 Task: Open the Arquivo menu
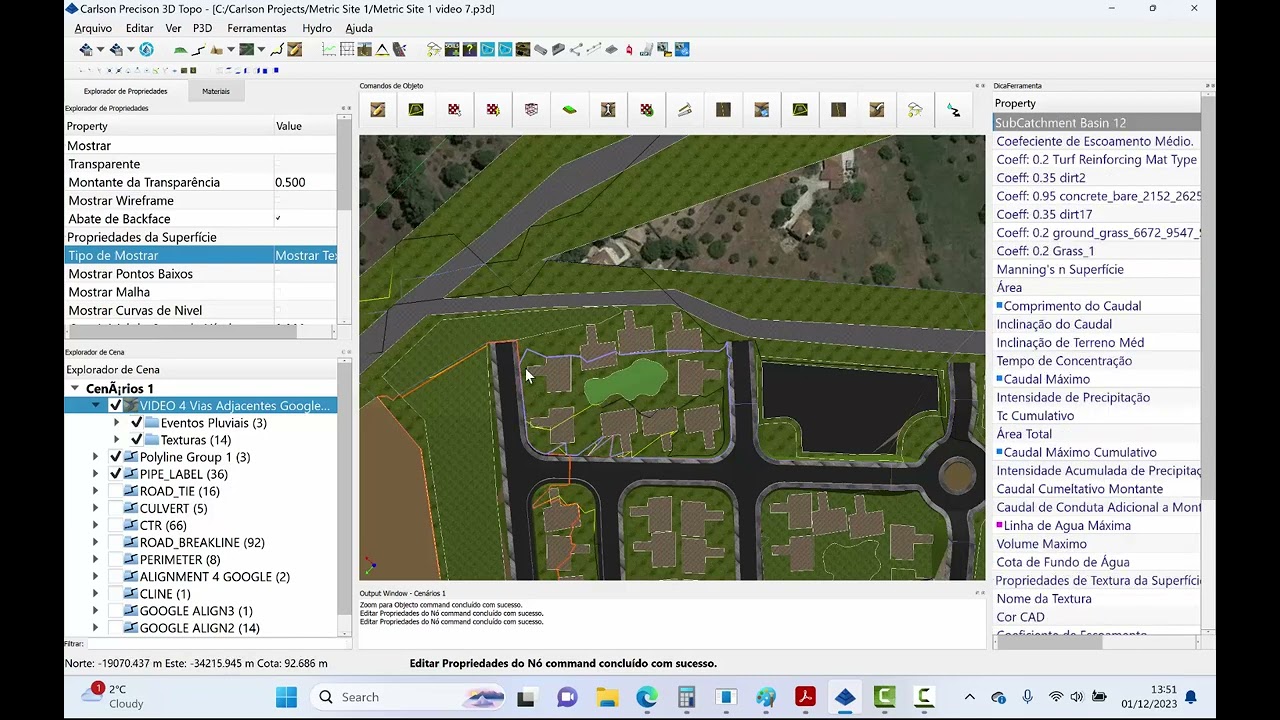coord(93,28)
